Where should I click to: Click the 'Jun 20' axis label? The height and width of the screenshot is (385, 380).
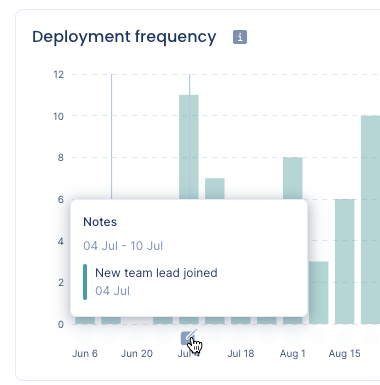pyautogui.click(x=137, y=354)
